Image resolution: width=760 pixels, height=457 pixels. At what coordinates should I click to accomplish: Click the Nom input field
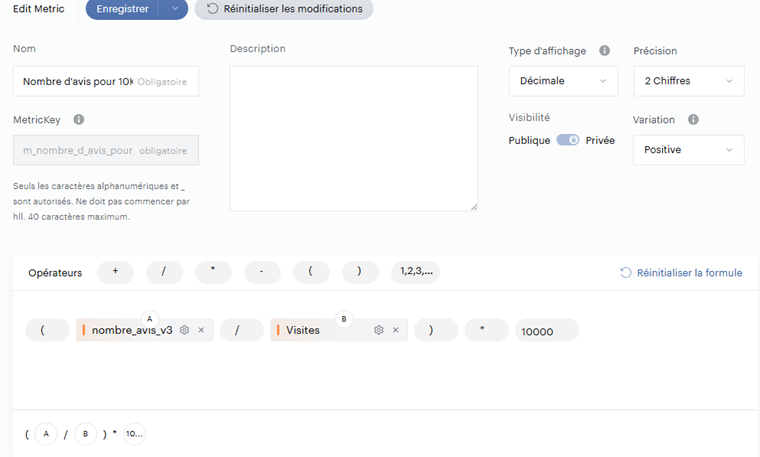coord(105,81)
